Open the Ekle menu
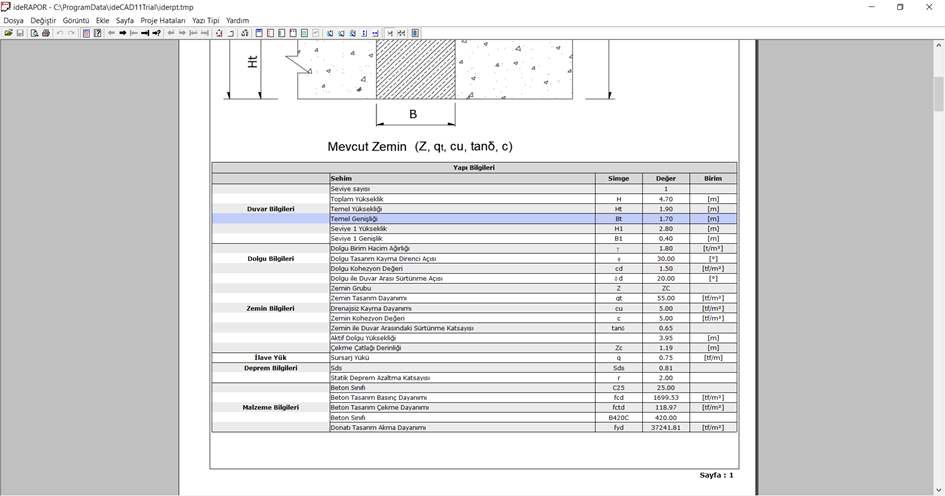 pyautogui.click(x=102, y=20)
